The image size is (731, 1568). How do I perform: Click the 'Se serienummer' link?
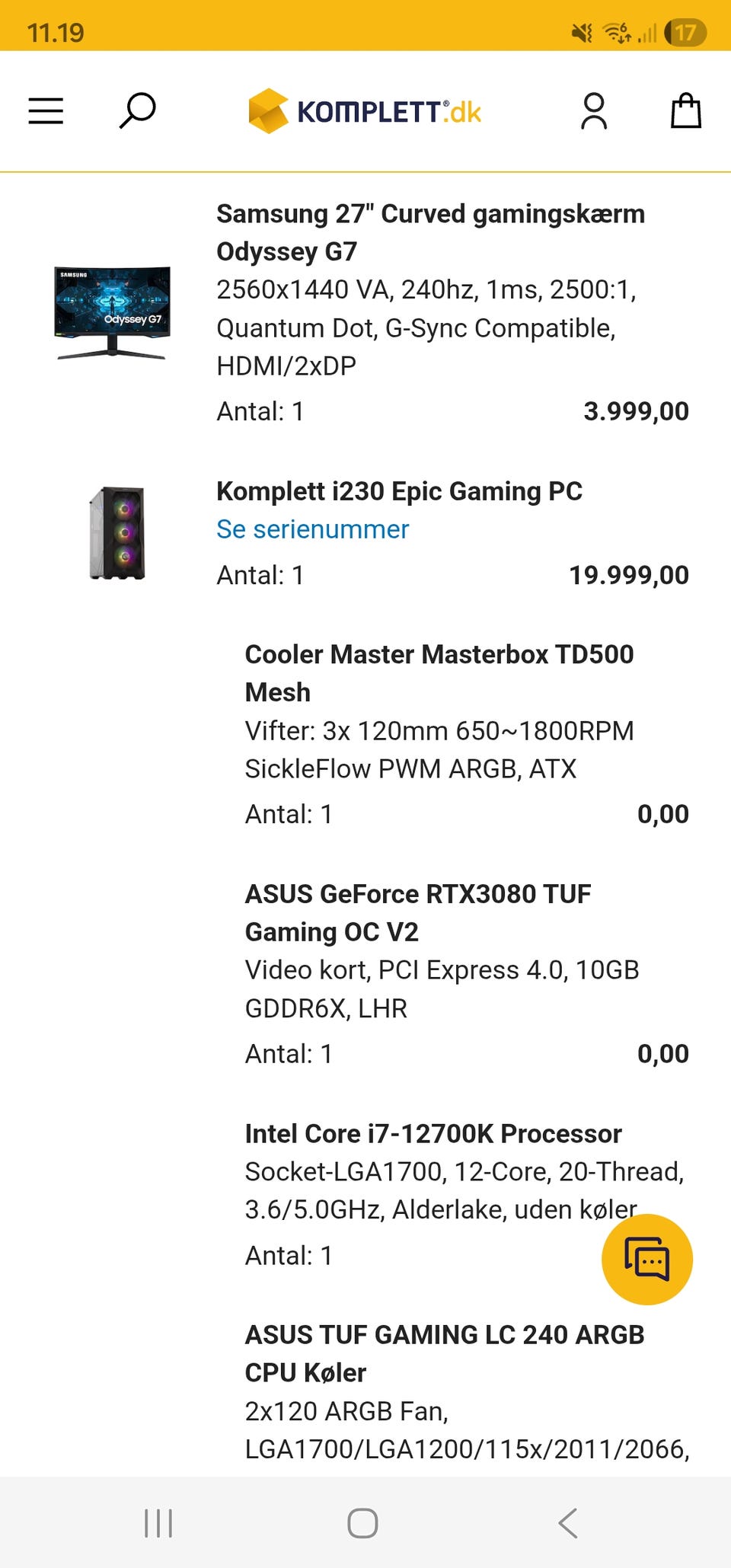click(312, 529)
